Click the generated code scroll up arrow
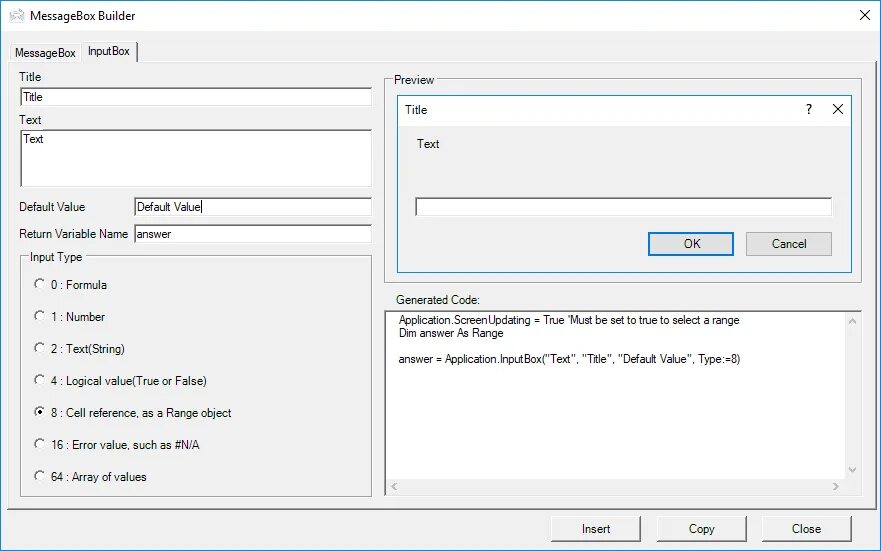881x551 pixels. click(x=852, y=321)
